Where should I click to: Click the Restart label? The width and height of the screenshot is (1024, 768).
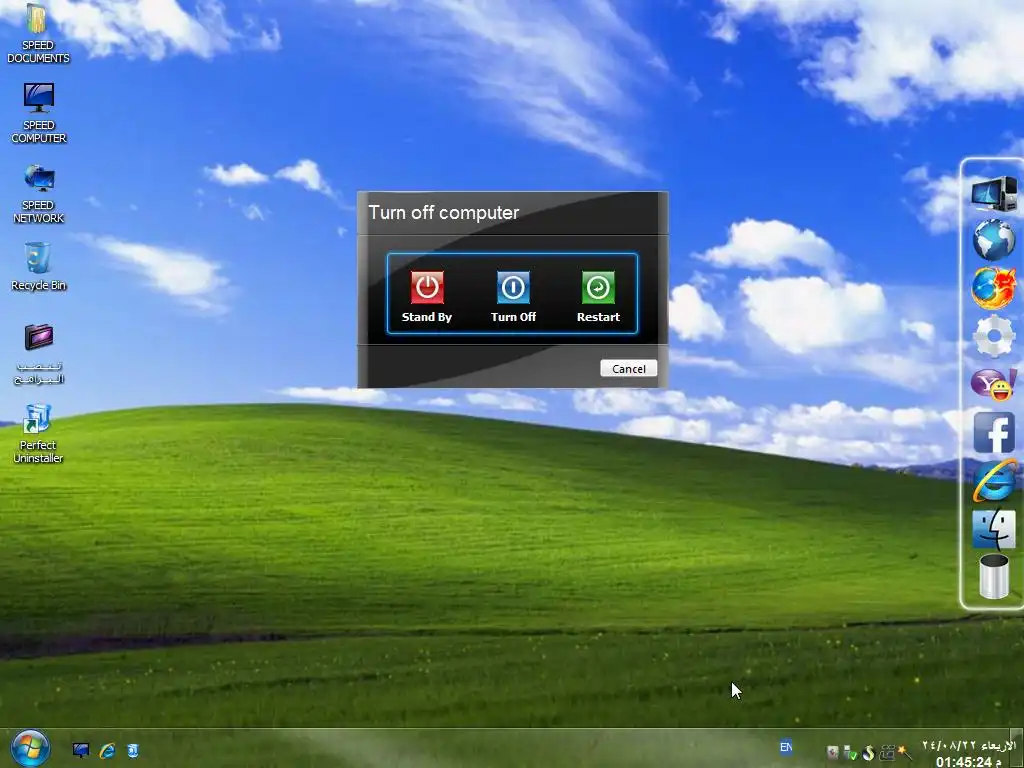tap(598, 317)
